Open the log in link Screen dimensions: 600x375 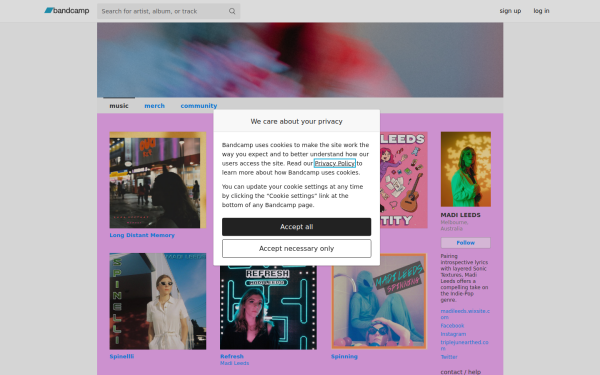coord(541,11)
